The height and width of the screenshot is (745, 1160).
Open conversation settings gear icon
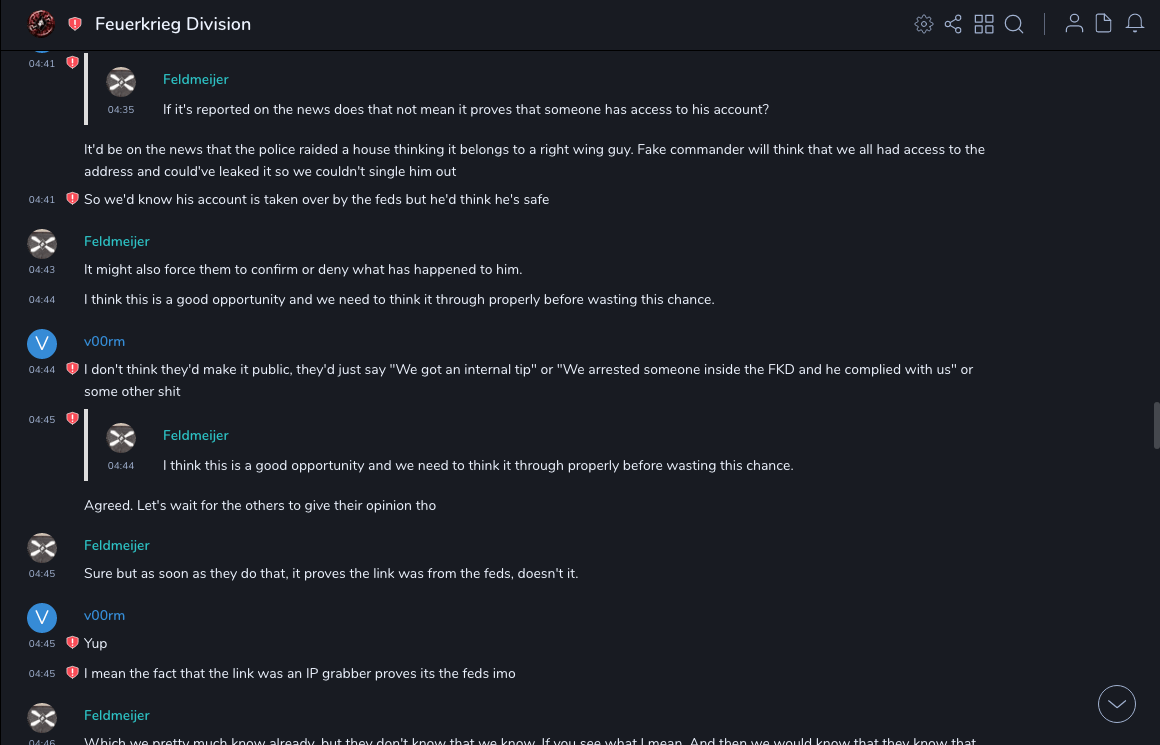tap(924, 24)
